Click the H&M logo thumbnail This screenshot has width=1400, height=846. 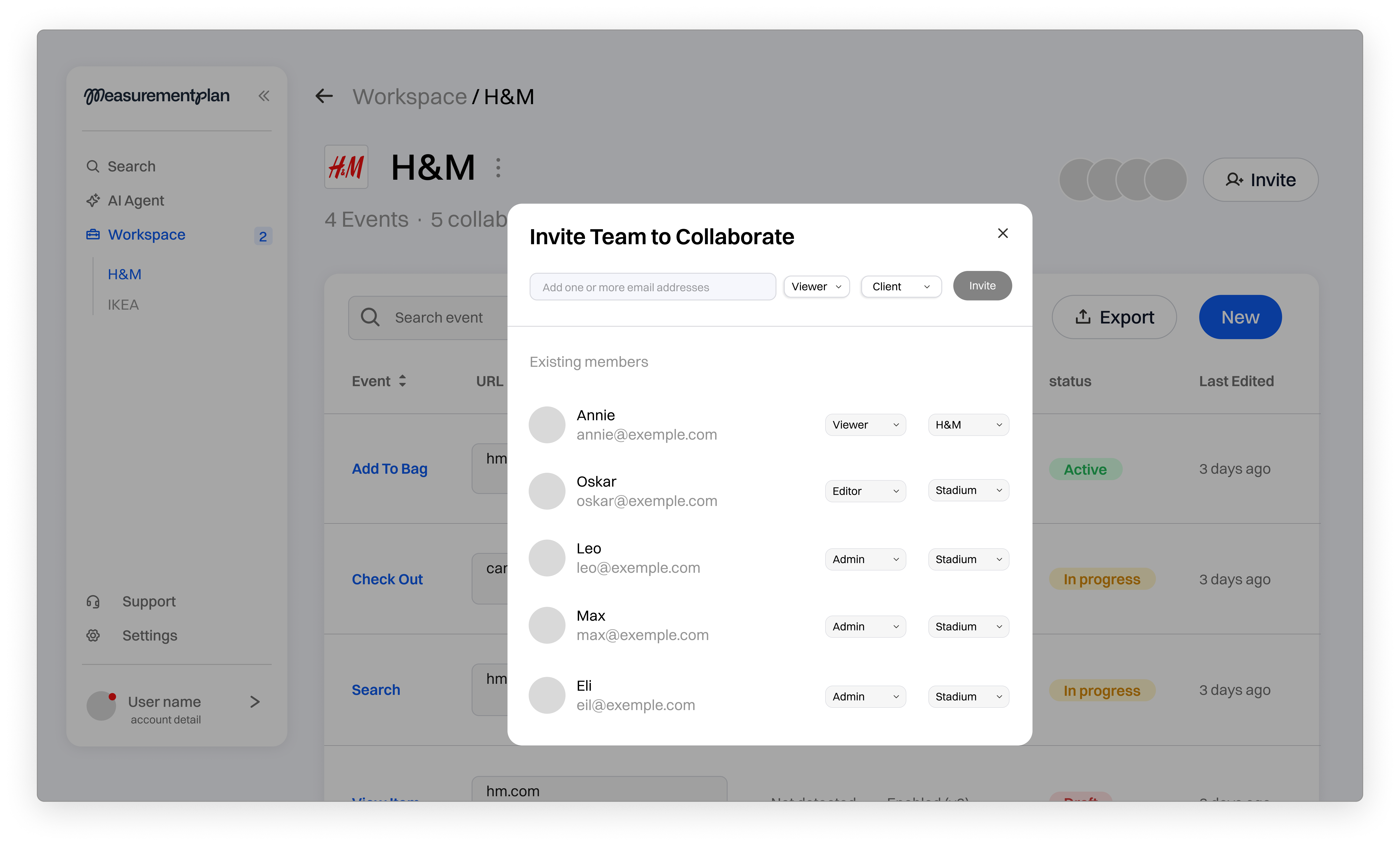coord(346,167)
